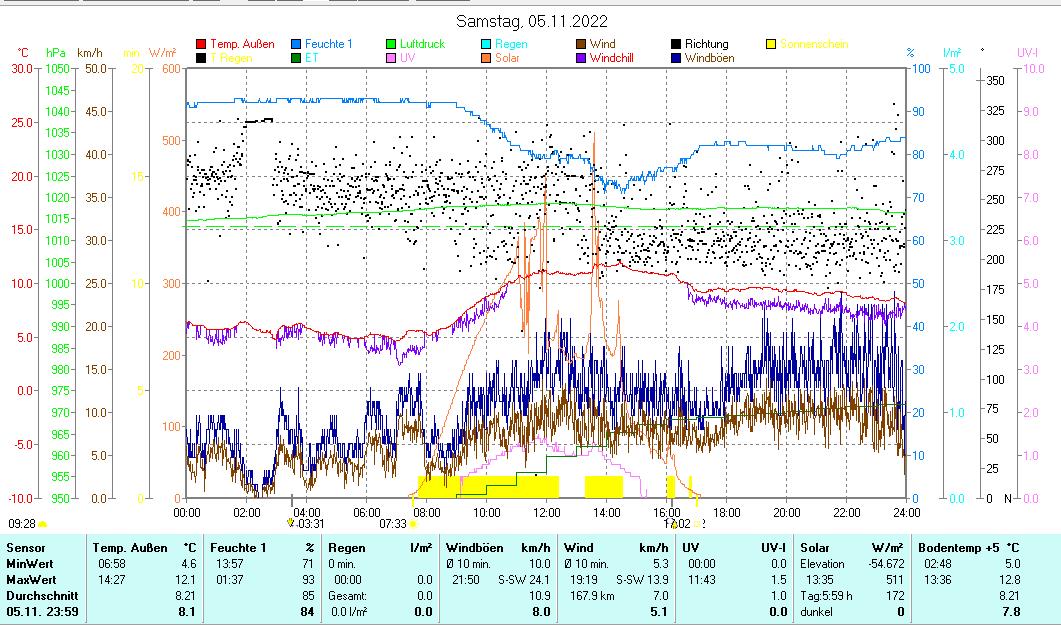Click the Windchill legend label

point(612,58)
